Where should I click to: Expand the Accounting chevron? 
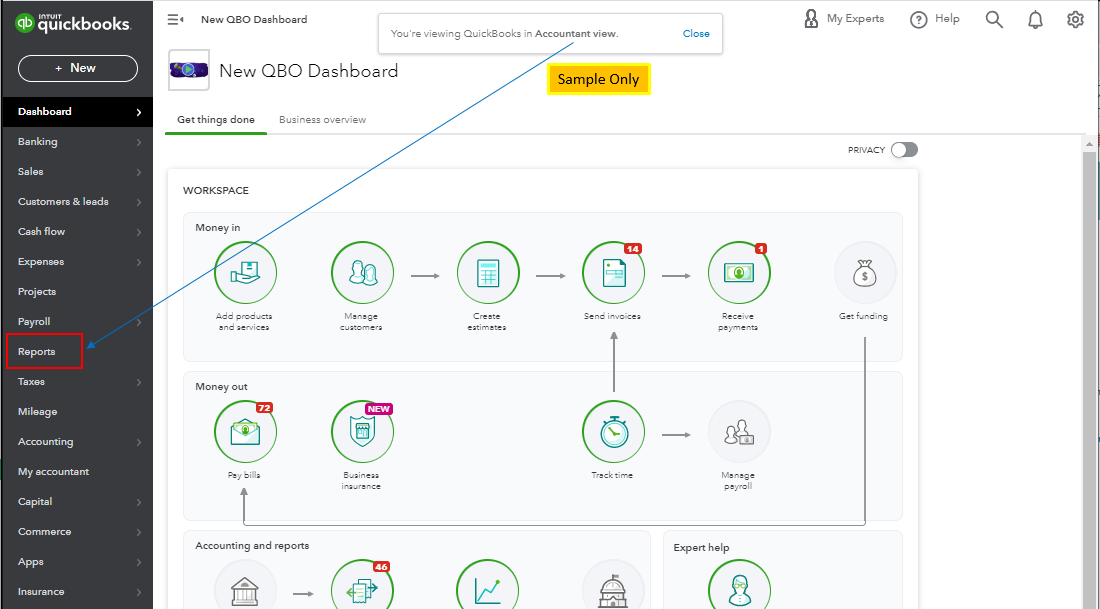139,443
